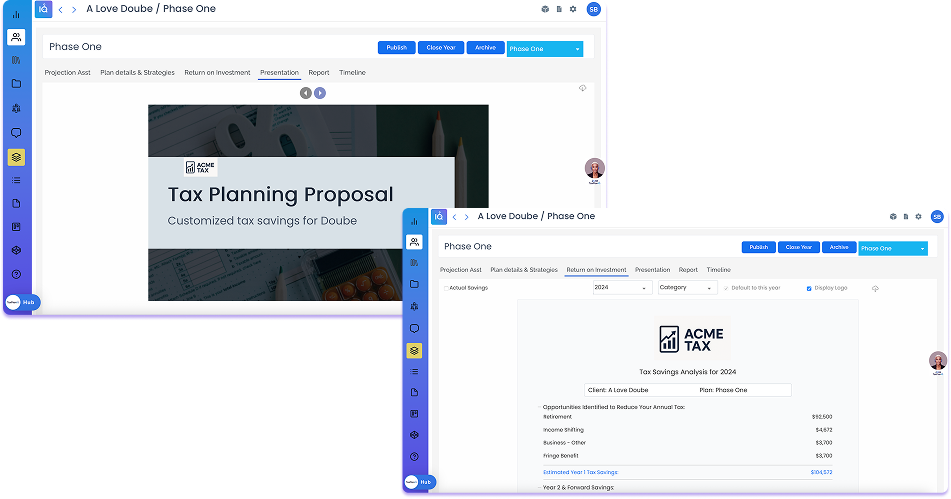Go to previous presentation slide
This screenshot has height=499, width=951.
point(305,93)
